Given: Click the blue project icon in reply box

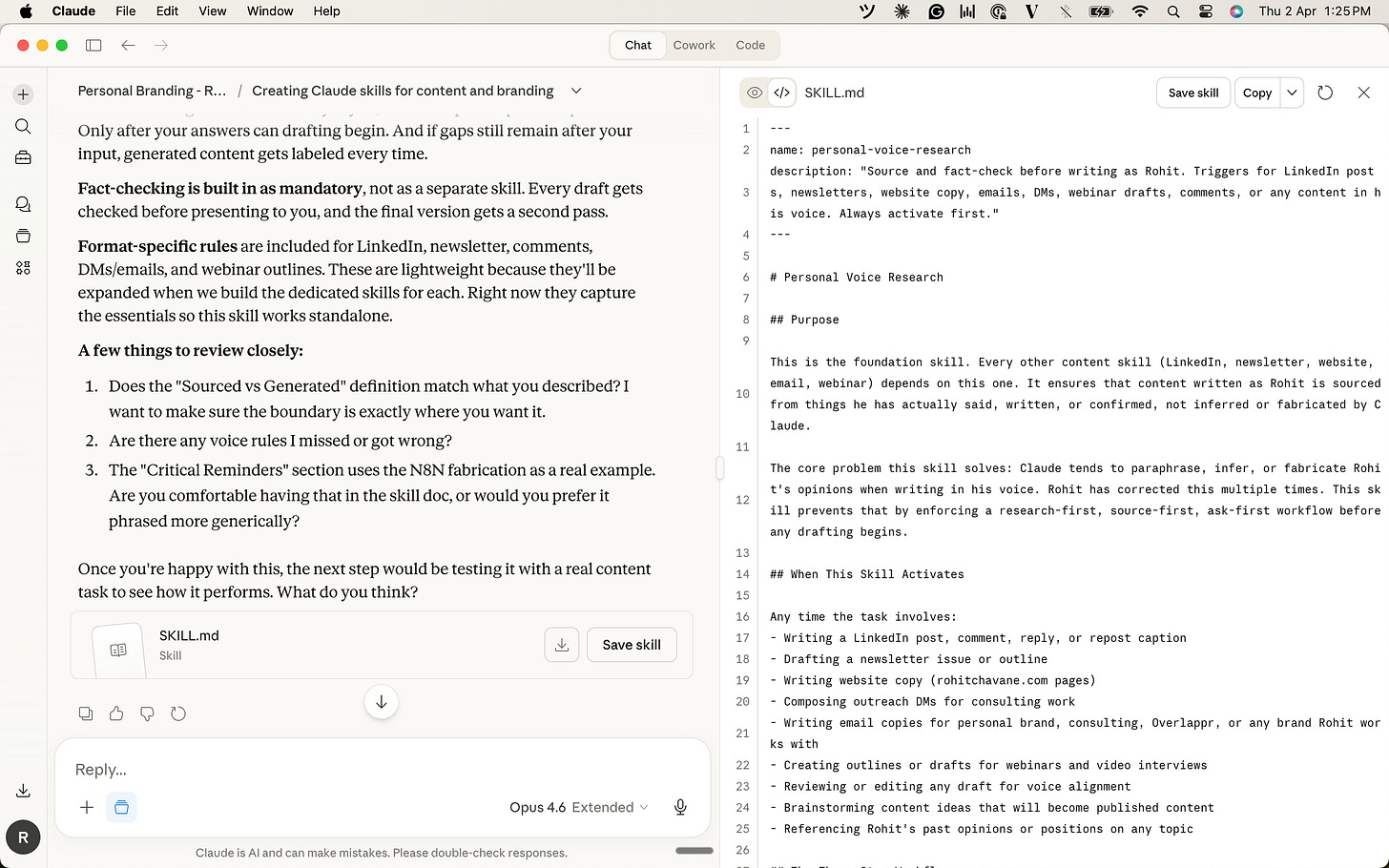Looking at the screenshot, I should pyautogui.click(x=121, y=807).
